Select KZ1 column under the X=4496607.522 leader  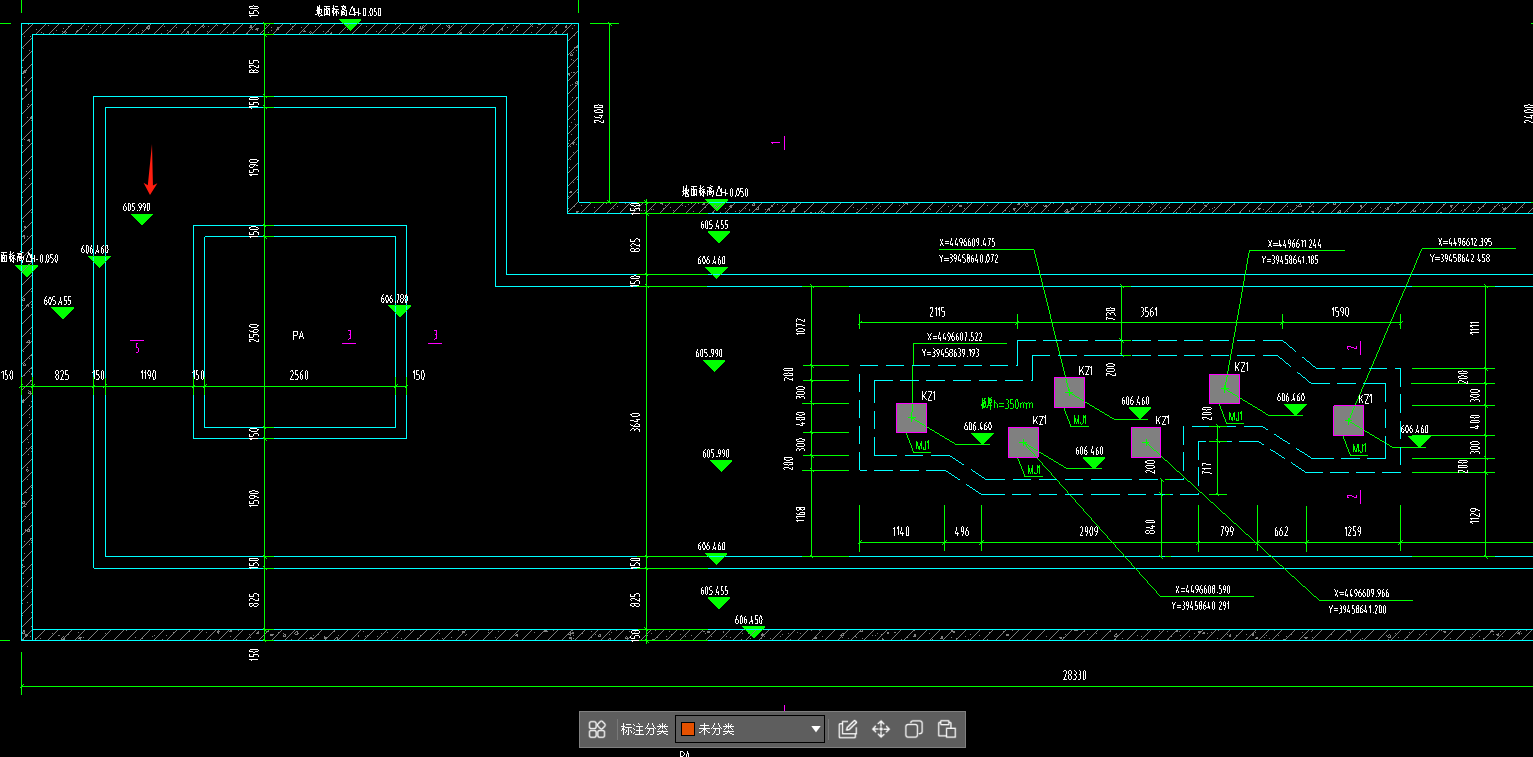(911, 418)
